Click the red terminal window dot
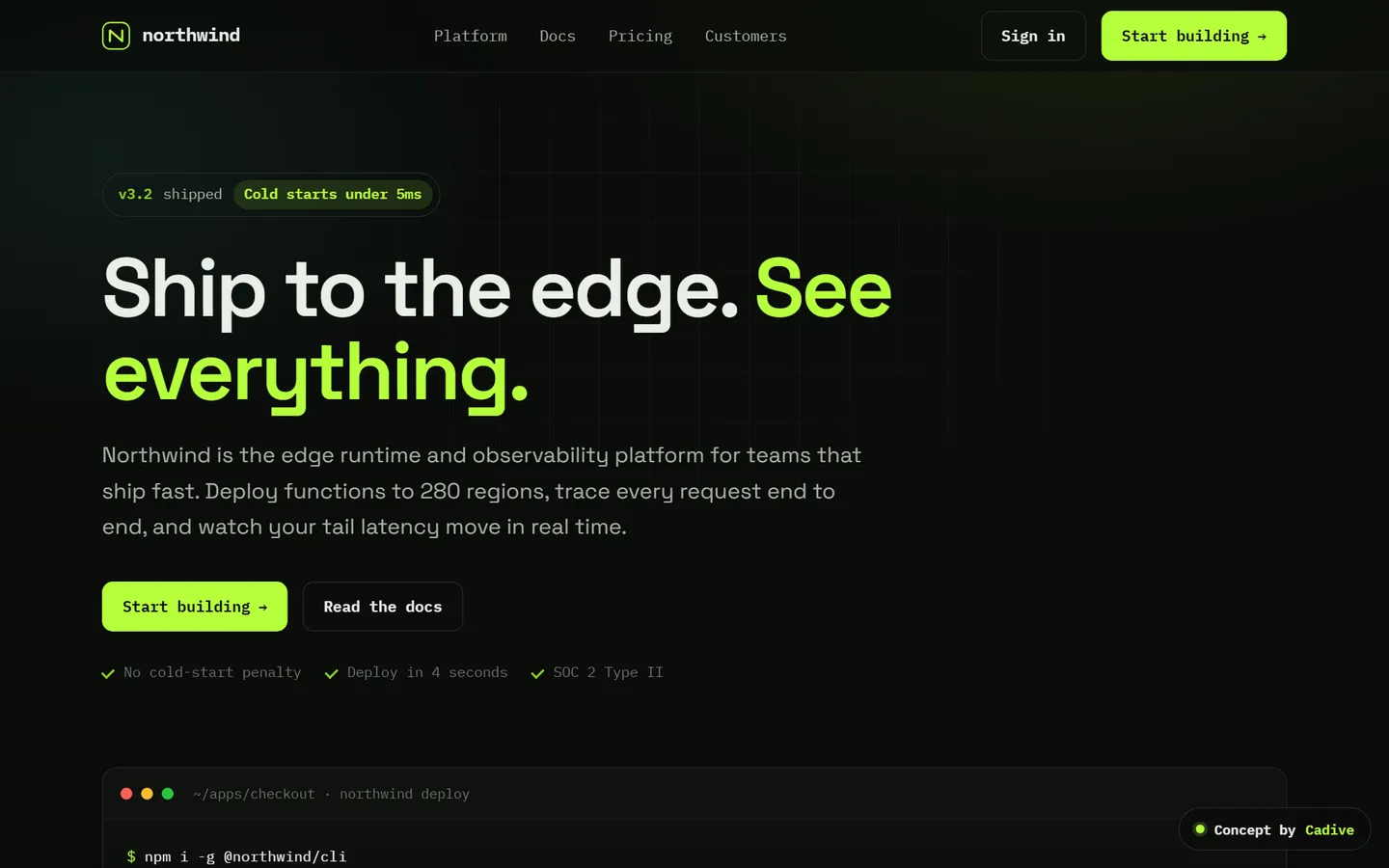Viewport: 1389px width, 868px height. pos(126,794)
